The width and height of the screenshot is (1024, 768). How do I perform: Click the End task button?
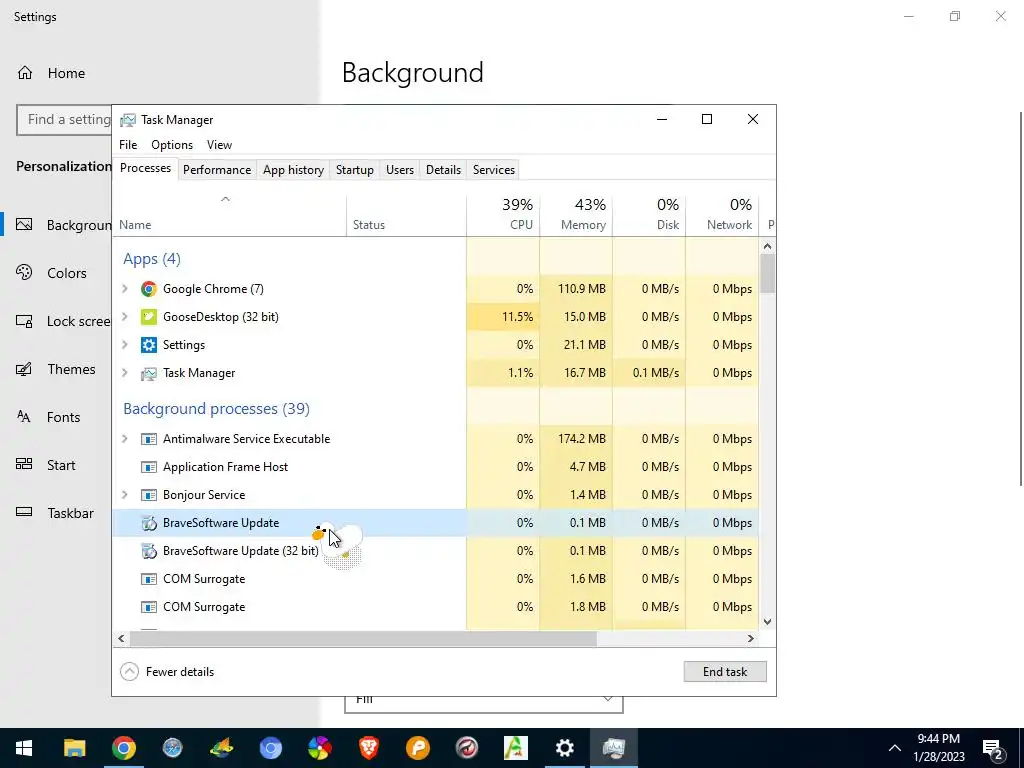(x=725, y=671)
